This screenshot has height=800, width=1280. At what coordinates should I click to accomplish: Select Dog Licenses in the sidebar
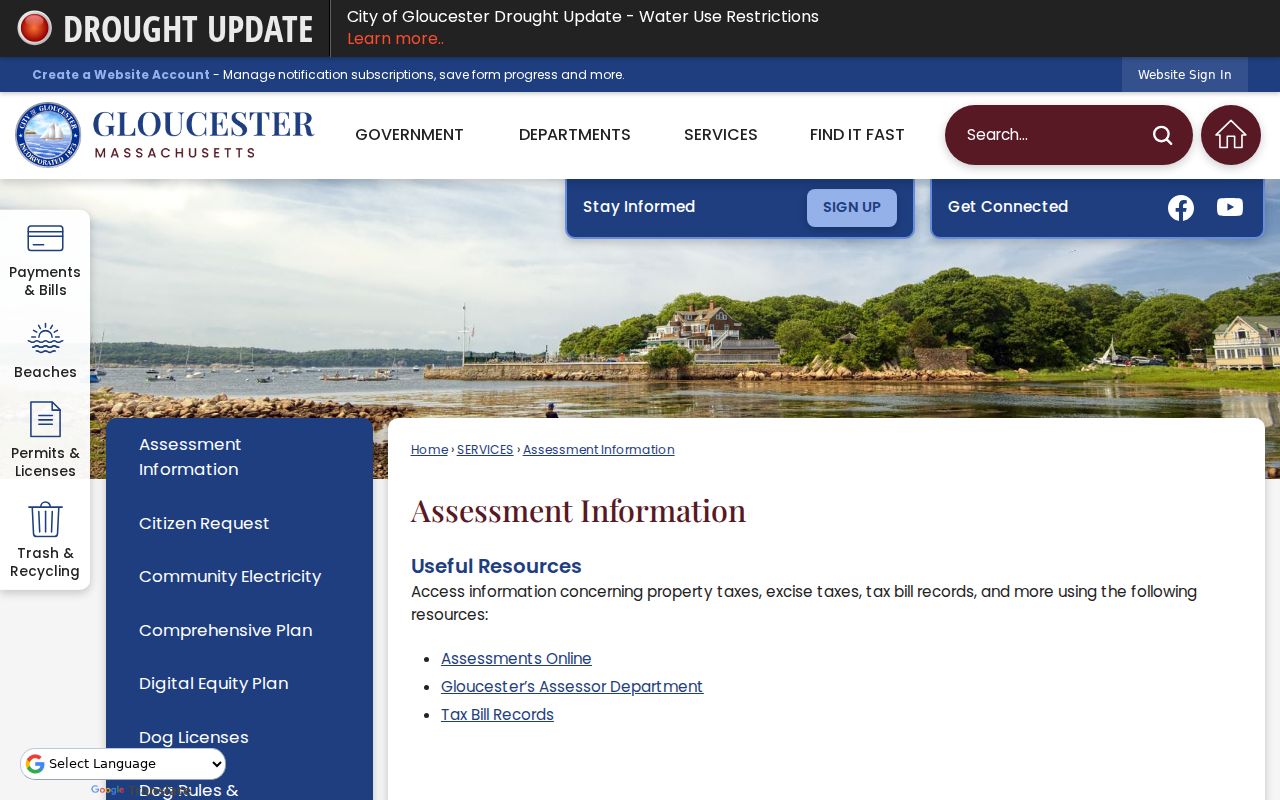[194, 738]
